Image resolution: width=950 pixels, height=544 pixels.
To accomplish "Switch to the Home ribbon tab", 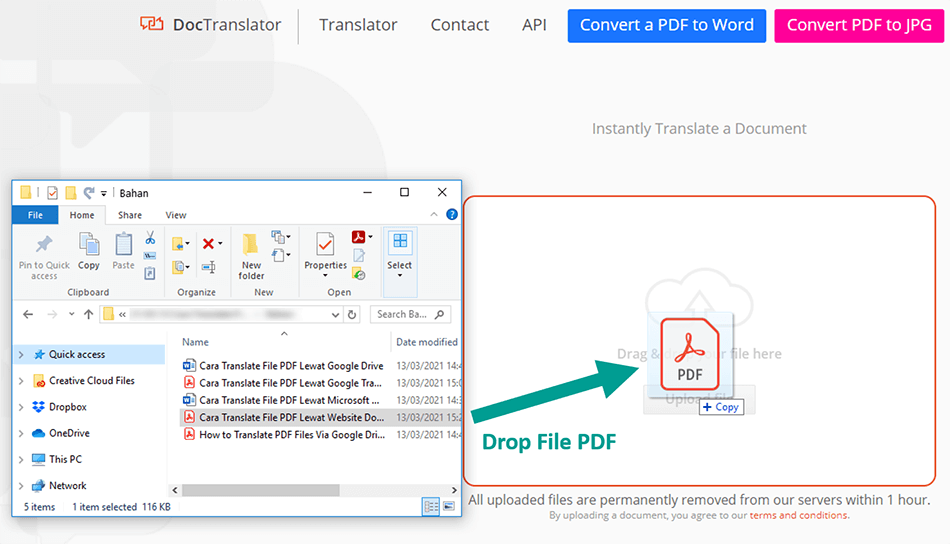I will point(82,215).
